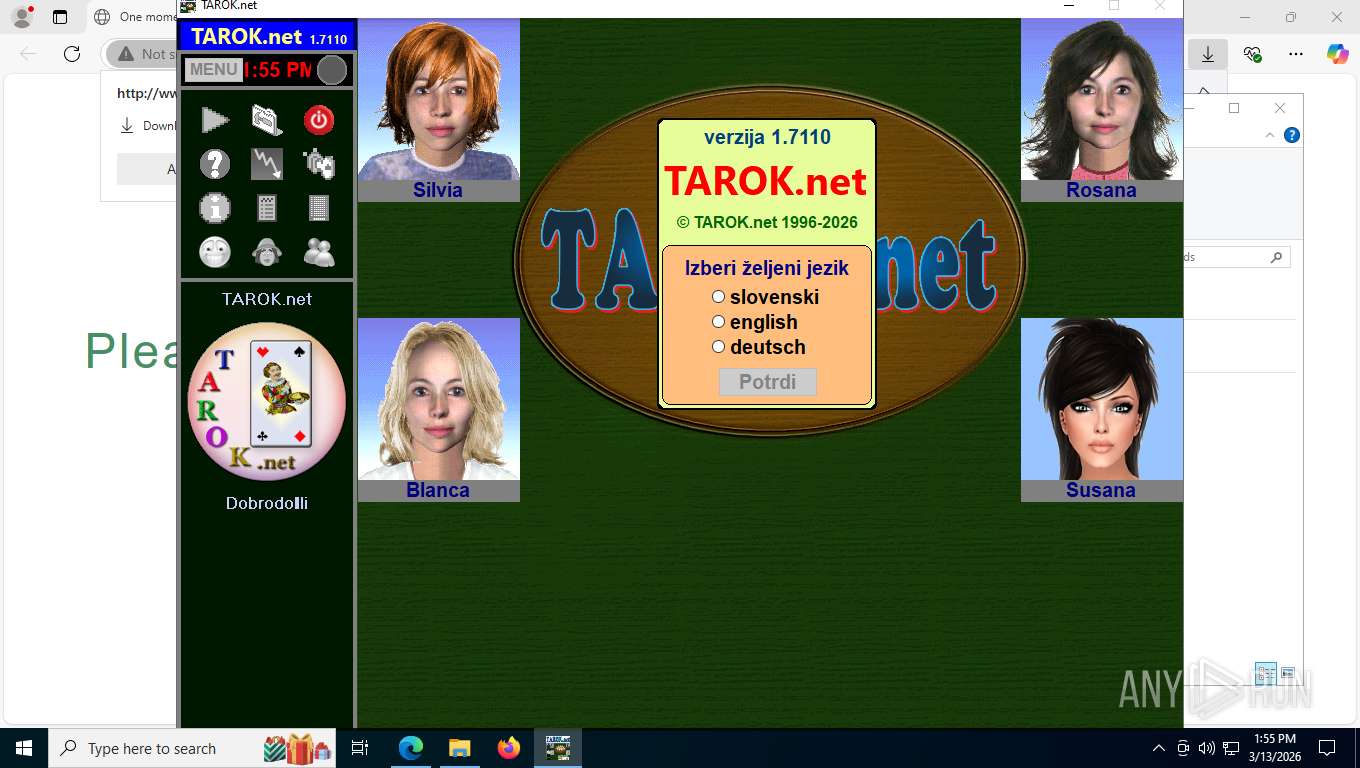Launch Microsoft Edge from the taskbar
Viewport: 1360px width, 768px height.
(411, 748)
